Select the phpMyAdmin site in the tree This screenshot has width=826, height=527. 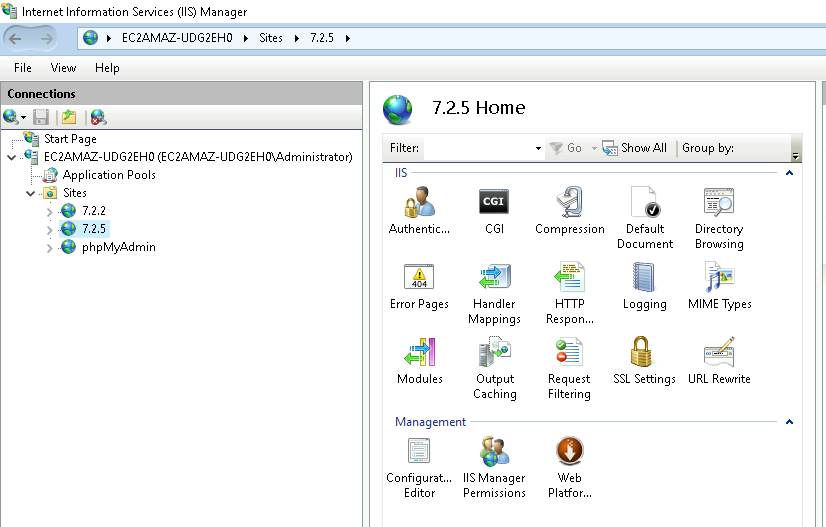tap(119, 247)
